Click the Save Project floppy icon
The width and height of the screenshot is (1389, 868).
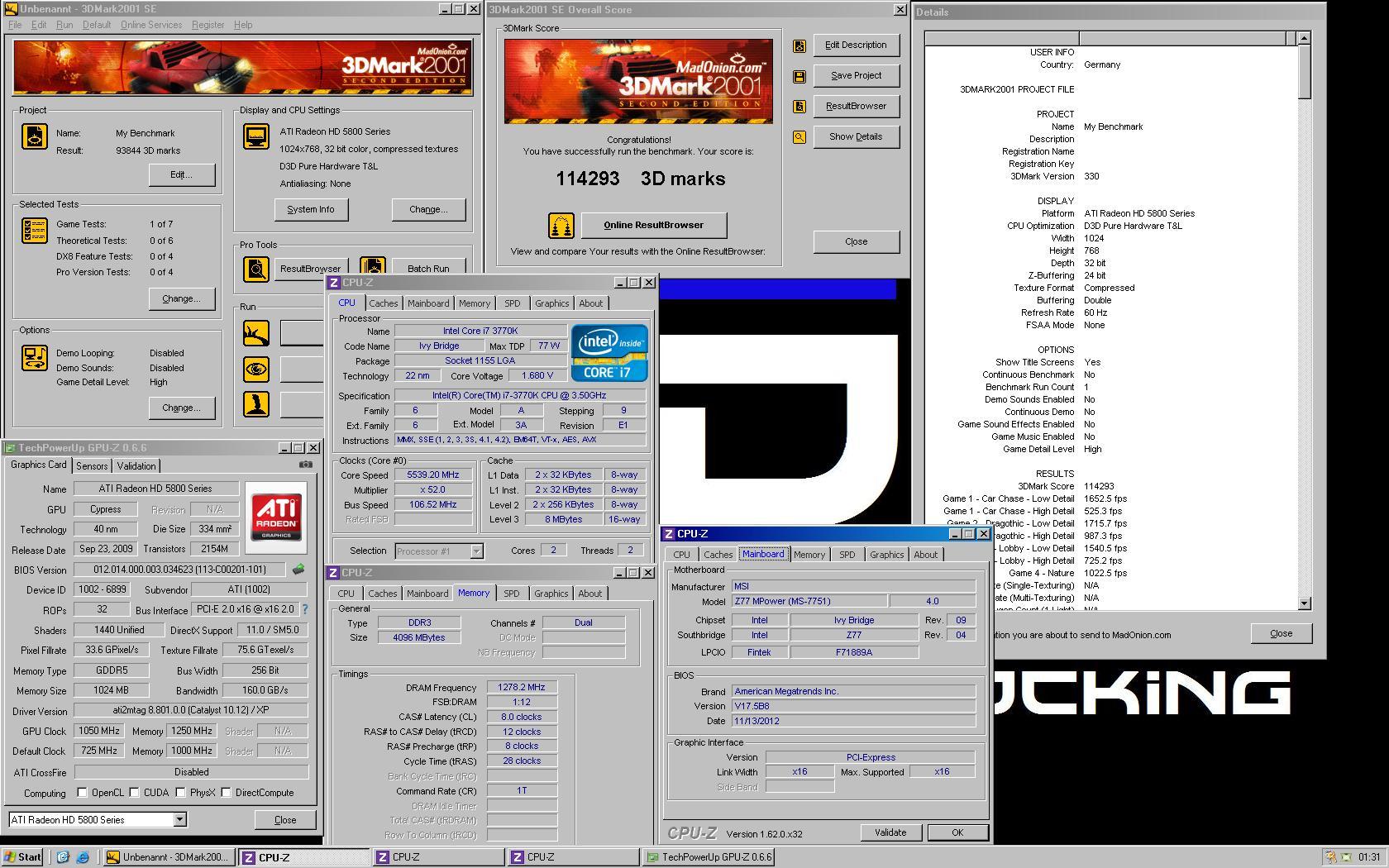point(800,77)
